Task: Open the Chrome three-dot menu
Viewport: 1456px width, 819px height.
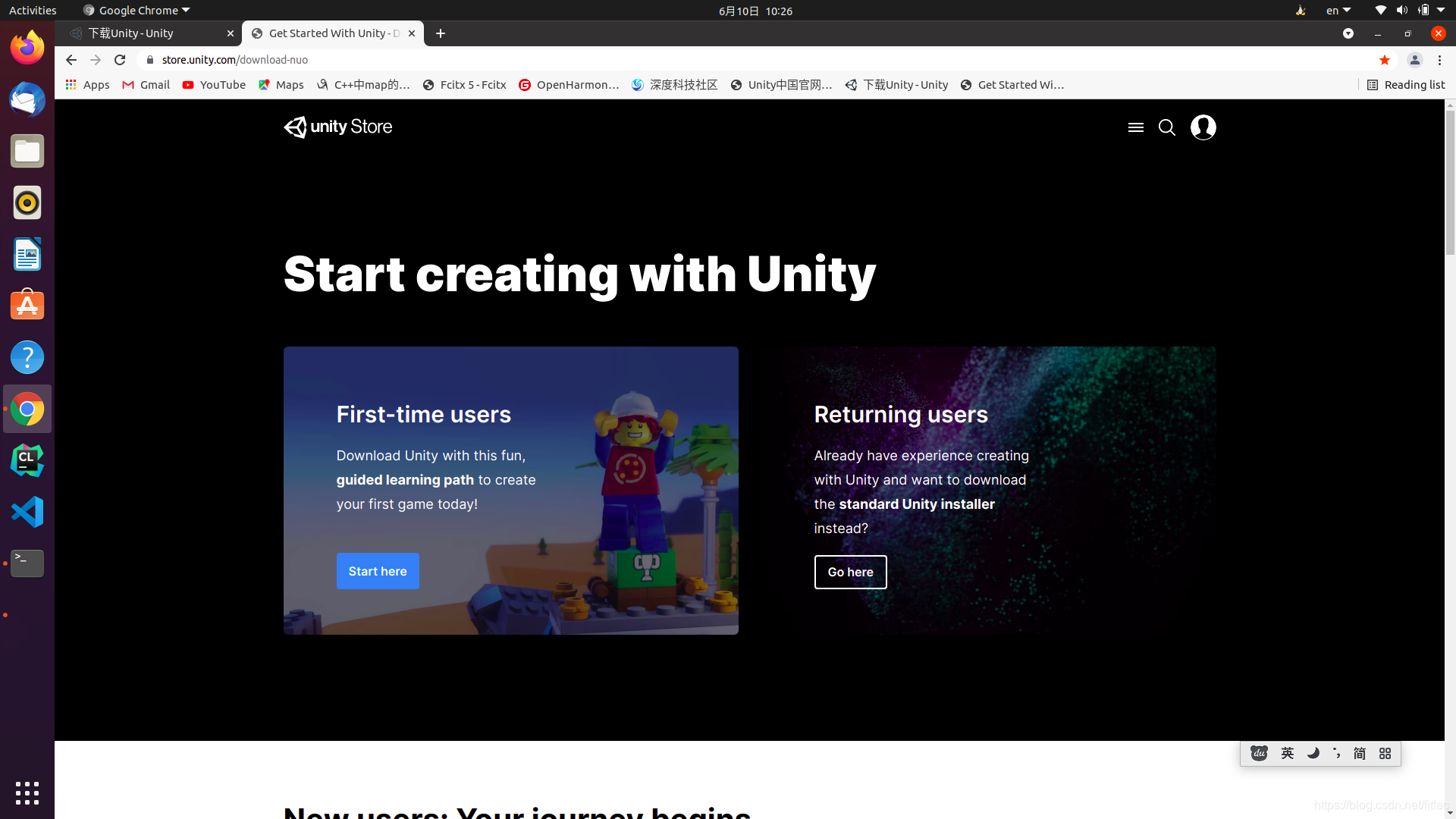Action: pyautogui.click(x=1440, y=60)
